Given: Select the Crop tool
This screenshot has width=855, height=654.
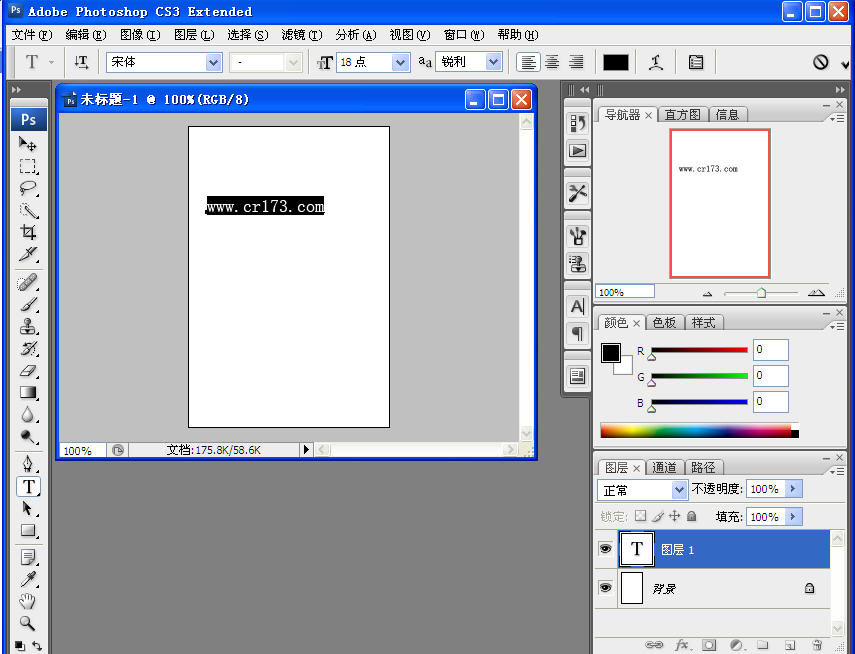Looking at the screenshot, I should [x=29, y=232].
